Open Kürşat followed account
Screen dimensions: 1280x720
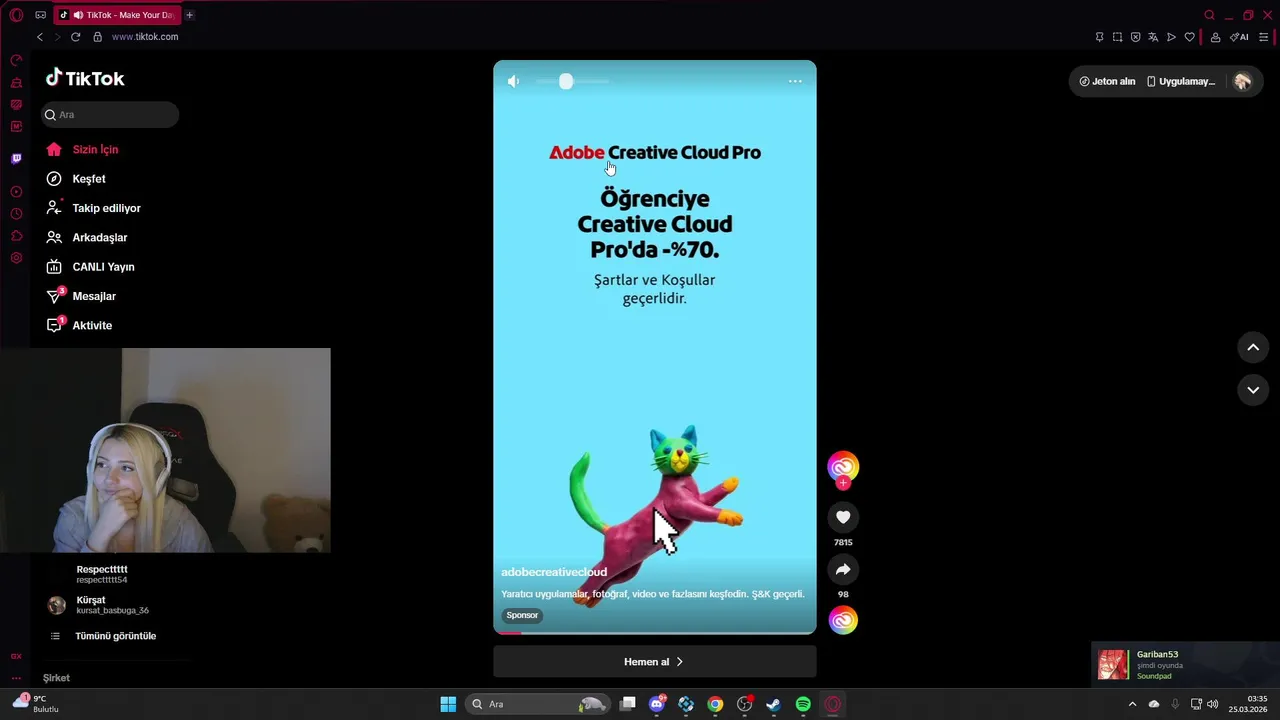click(112, 605)
